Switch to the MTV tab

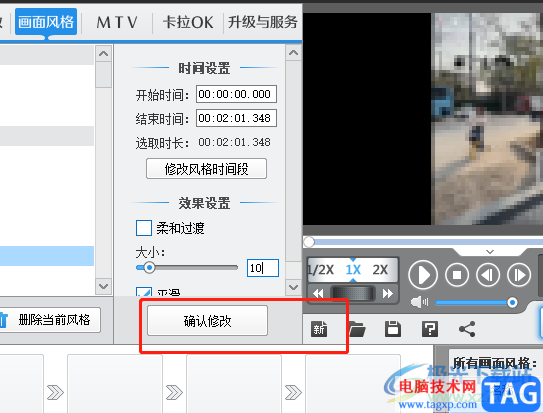point(117,23)
